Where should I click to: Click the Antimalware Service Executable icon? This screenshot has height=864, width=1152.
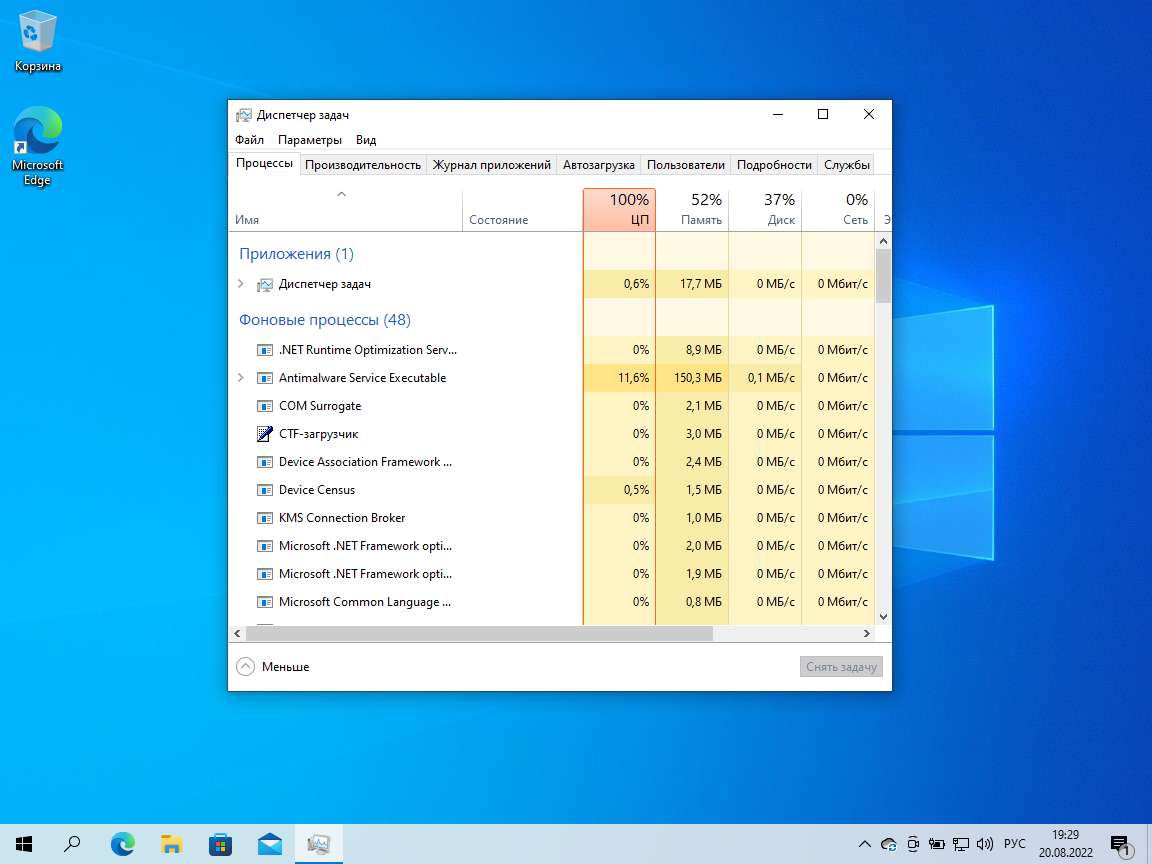264,378
